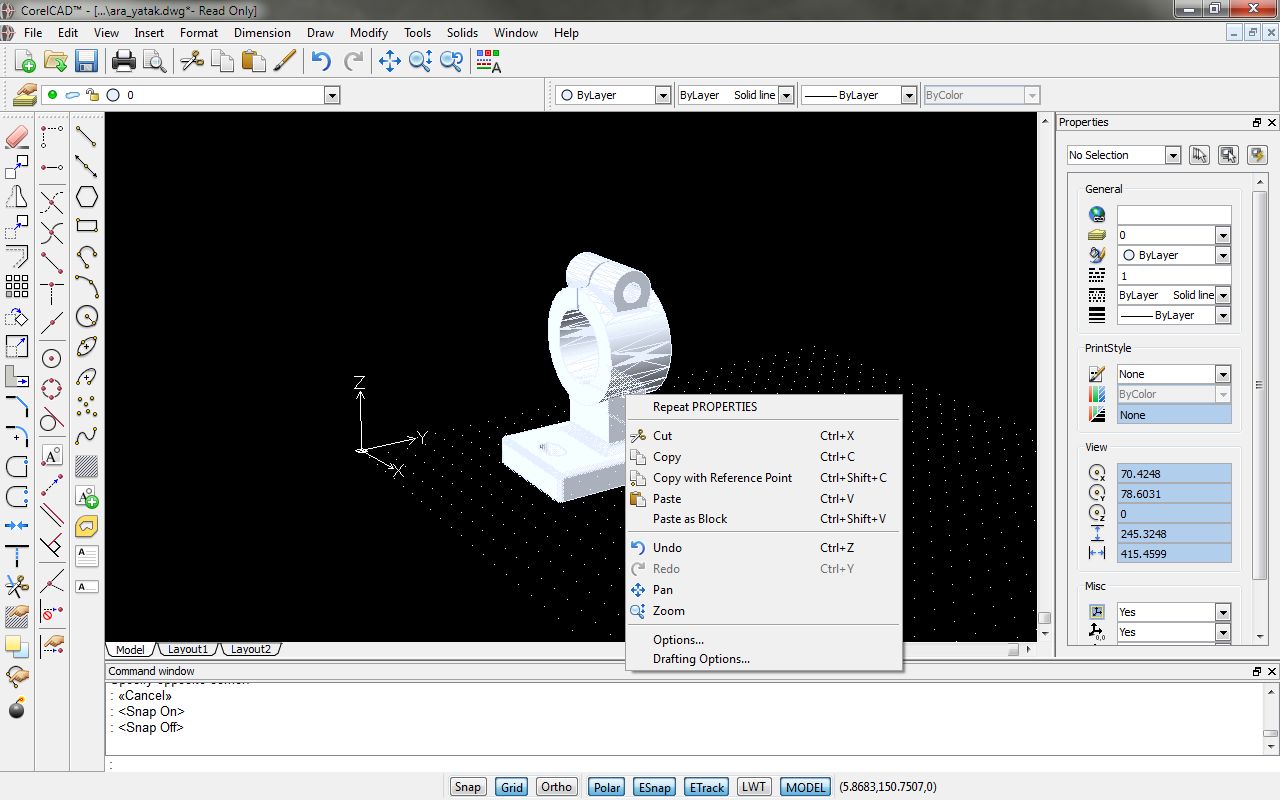Select the Hatch fill tool
Image resolution: width=1280 pixels, height=800 pixels.
[x=87, y=466]
